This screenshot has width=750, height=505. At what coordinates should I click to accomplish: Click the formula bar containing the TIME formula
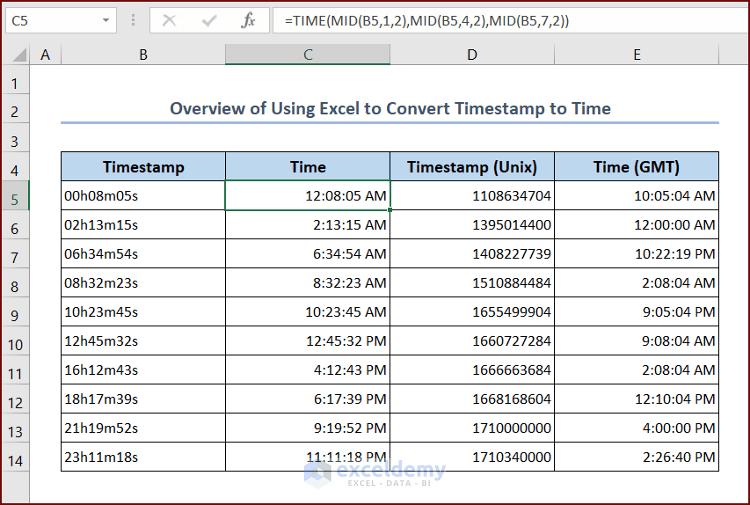[510, 21]
